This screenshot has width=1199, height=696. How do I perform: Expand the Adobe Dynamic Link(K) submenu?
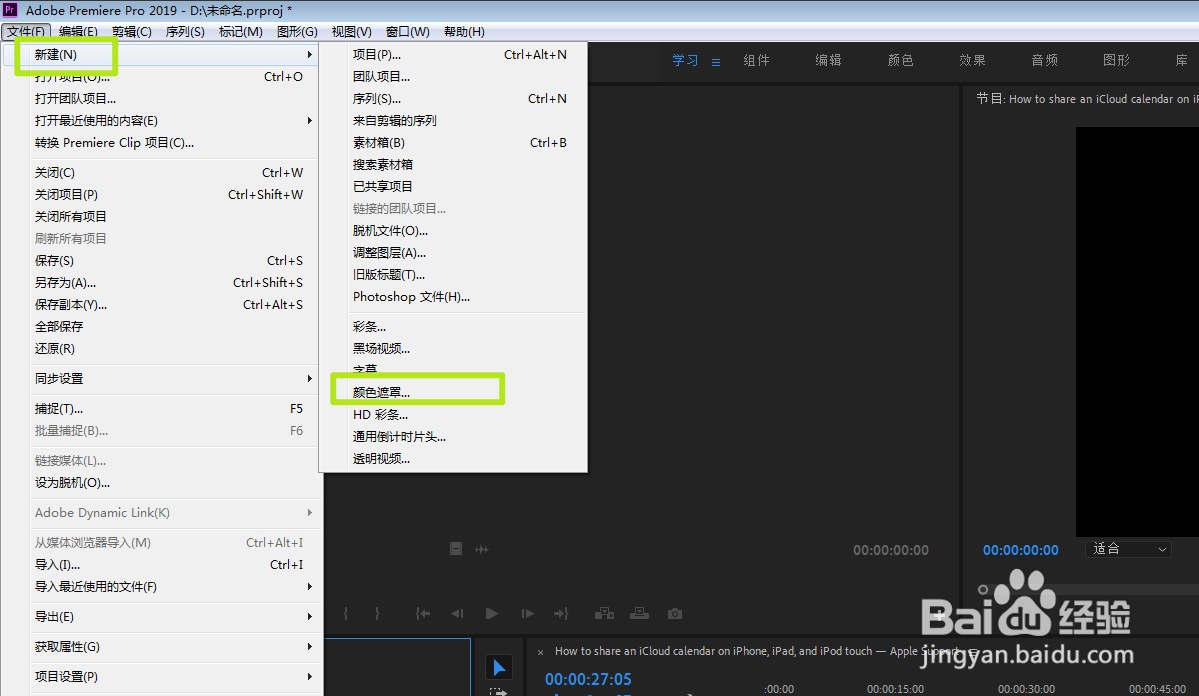(309, 512)
